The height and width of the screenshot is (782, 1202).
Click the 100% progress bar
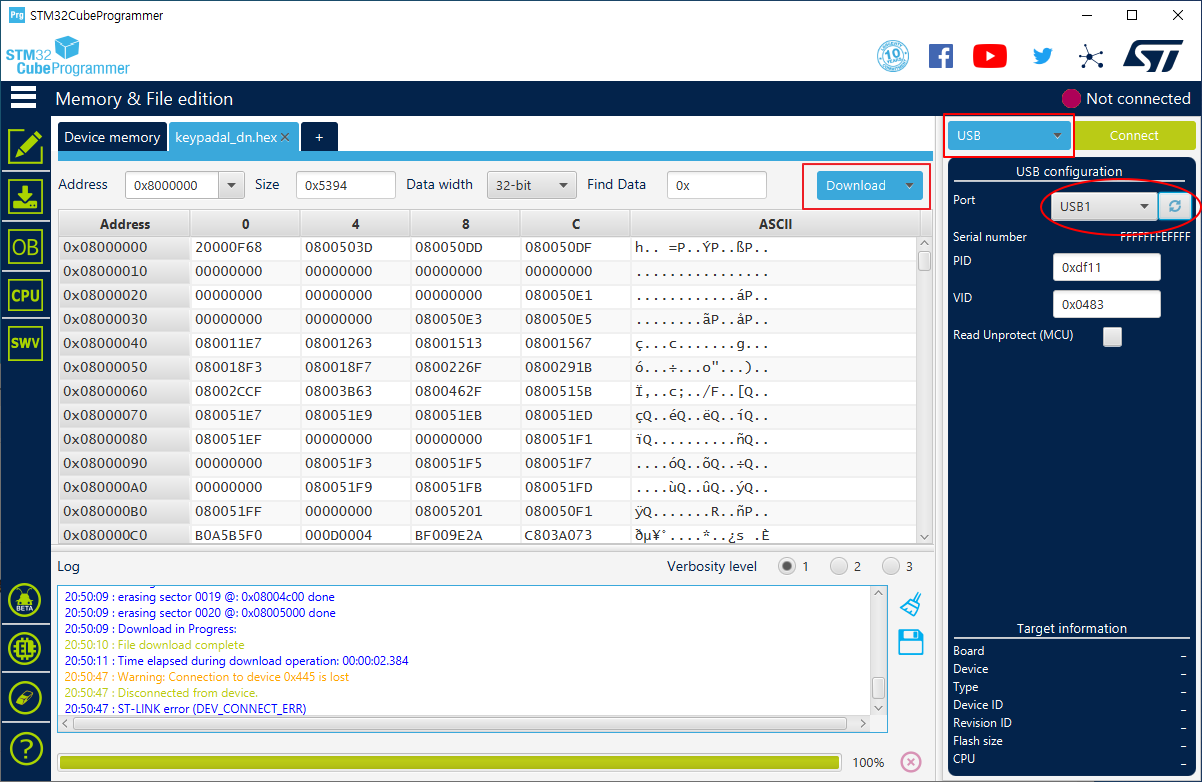(x=449, y=762)
